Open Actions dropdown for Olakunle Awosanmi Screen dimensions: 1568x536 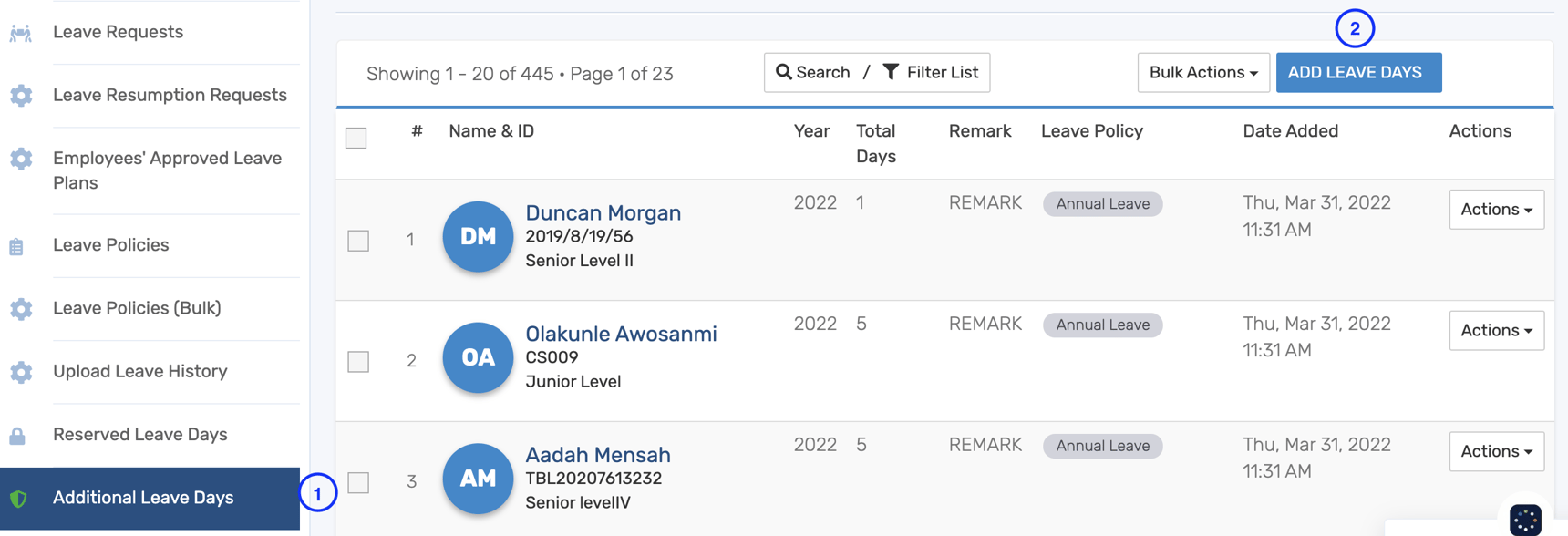click(1496, 330)
